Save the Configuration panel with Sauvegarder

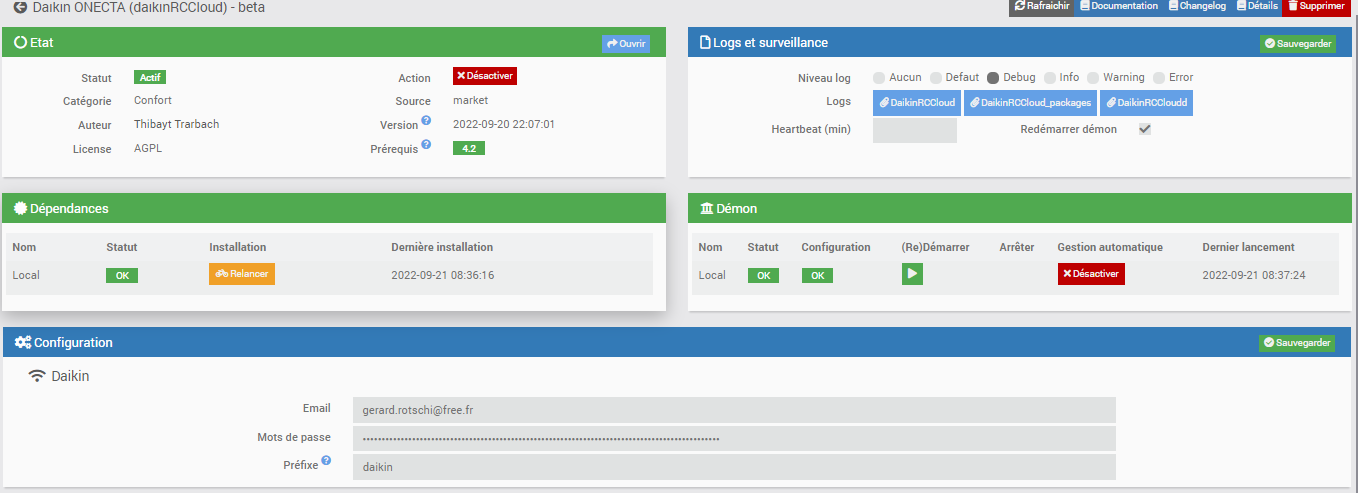1297,343
